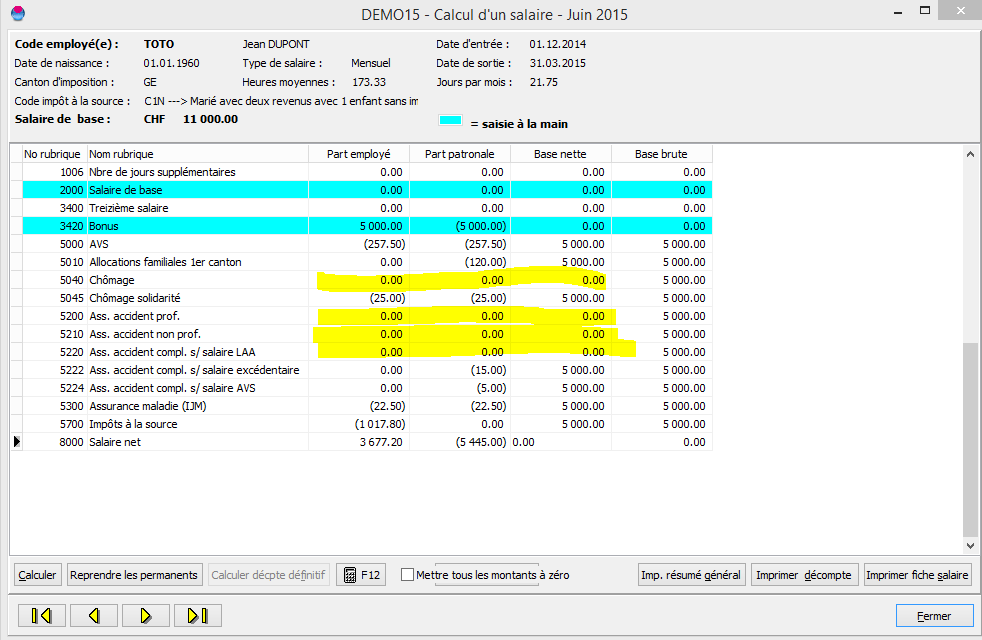The width and height of the screenshot is (982, 640).
Task: Click Allocations familiales patronale amount (120.00)
Action: [x=485, y=262]
